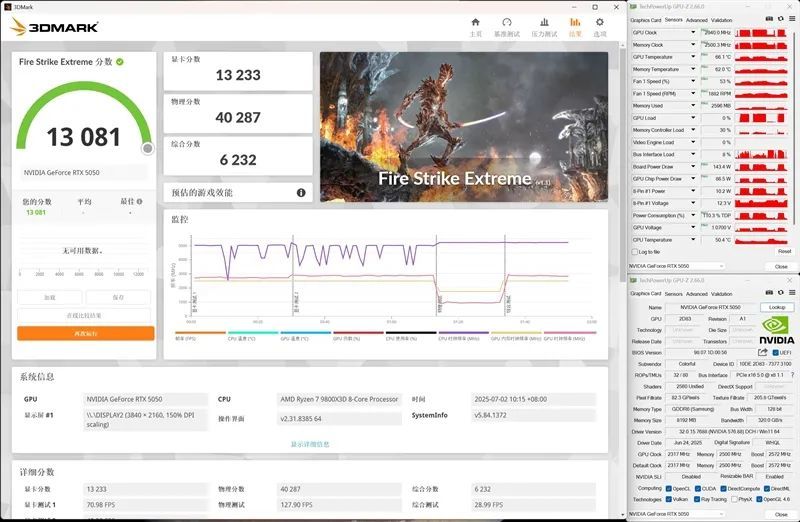Switch to Advanced tab in upper GPU-Z window
800x522 pixels.
pyautogui.click(x=696, y=20)
